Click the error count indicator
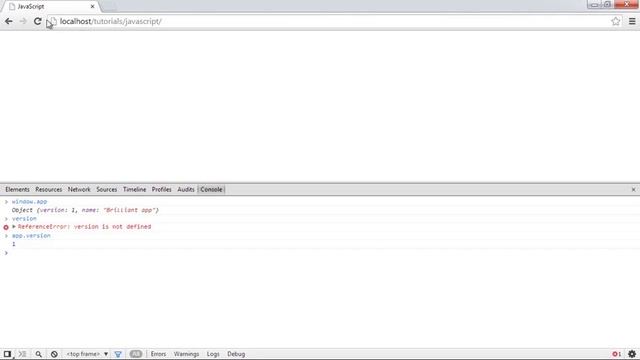640x360 pixels. pos(616,354)
